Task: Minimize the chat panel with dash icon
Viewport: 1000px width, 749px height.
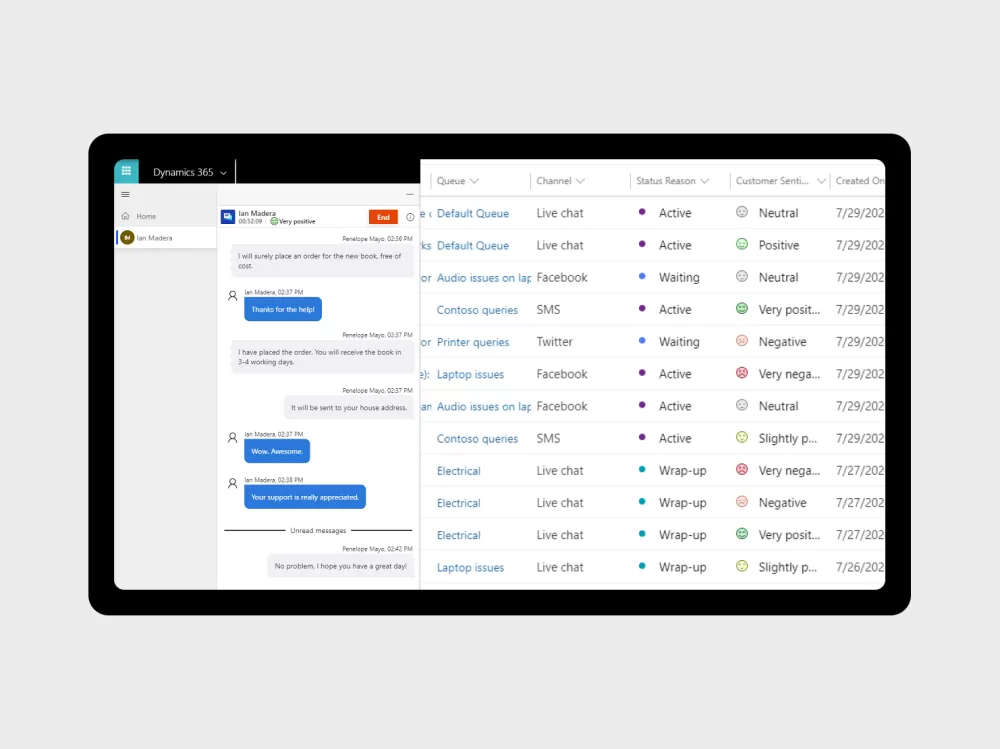Action: coord(409,195)
